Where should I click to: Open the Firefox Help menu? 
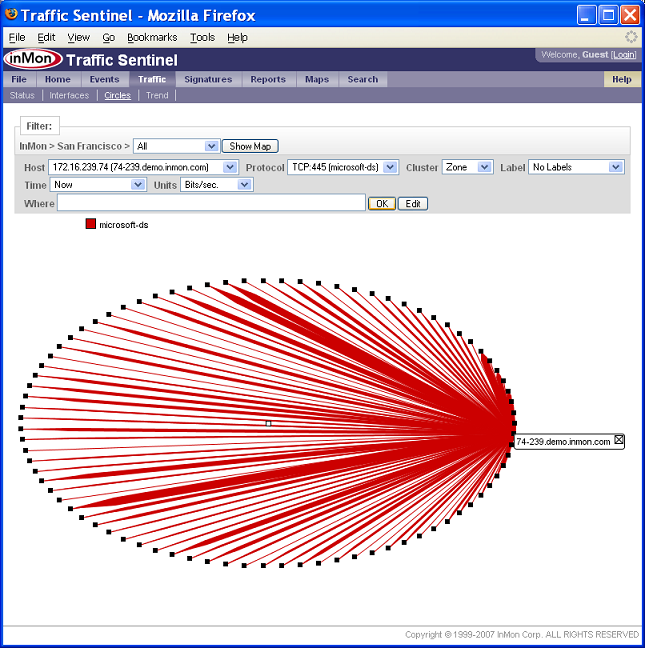pyautogui.click(x=237, y=37)
